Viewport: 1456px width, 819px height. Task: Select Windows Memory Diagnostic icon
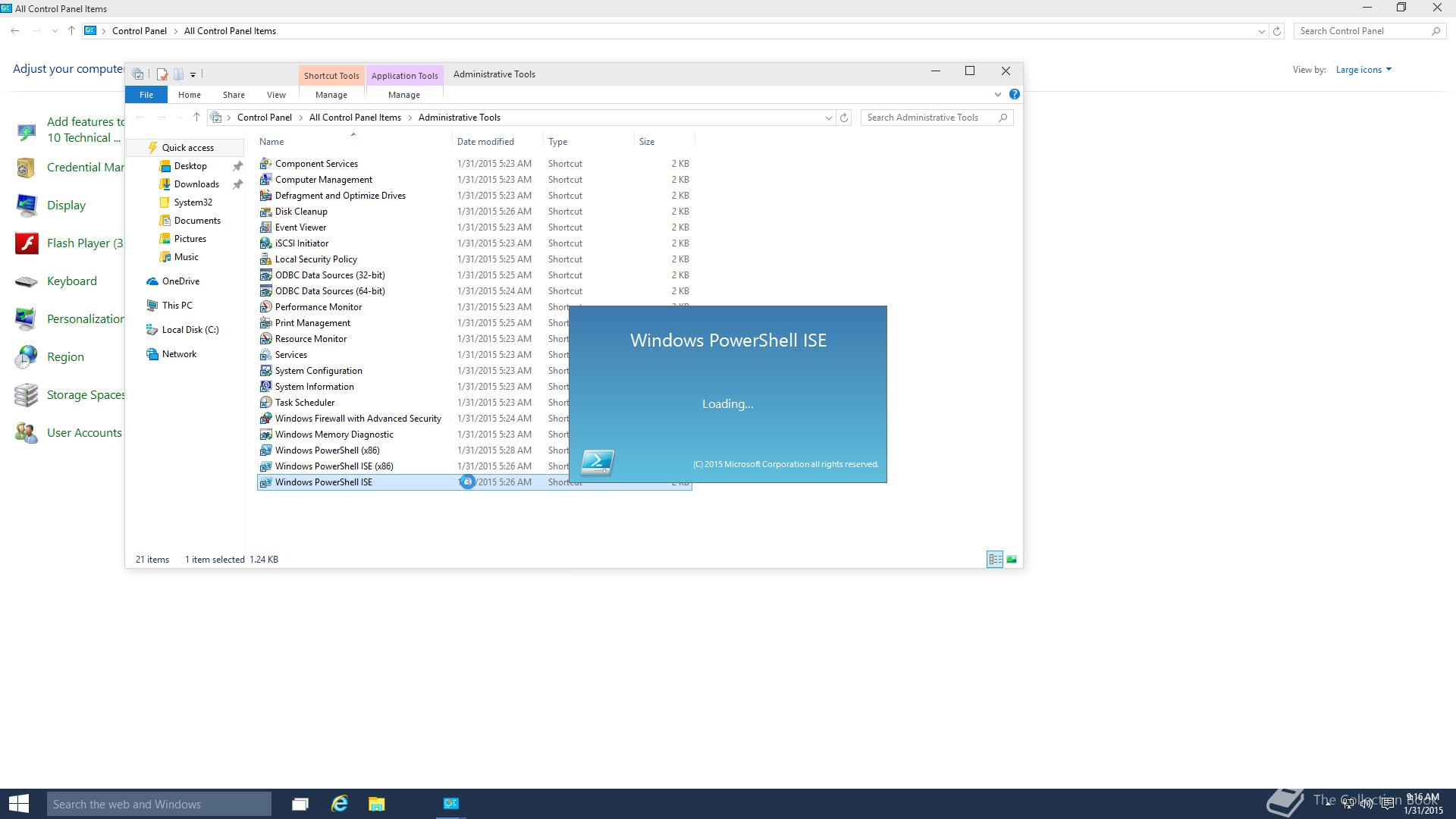click(265, 435)
